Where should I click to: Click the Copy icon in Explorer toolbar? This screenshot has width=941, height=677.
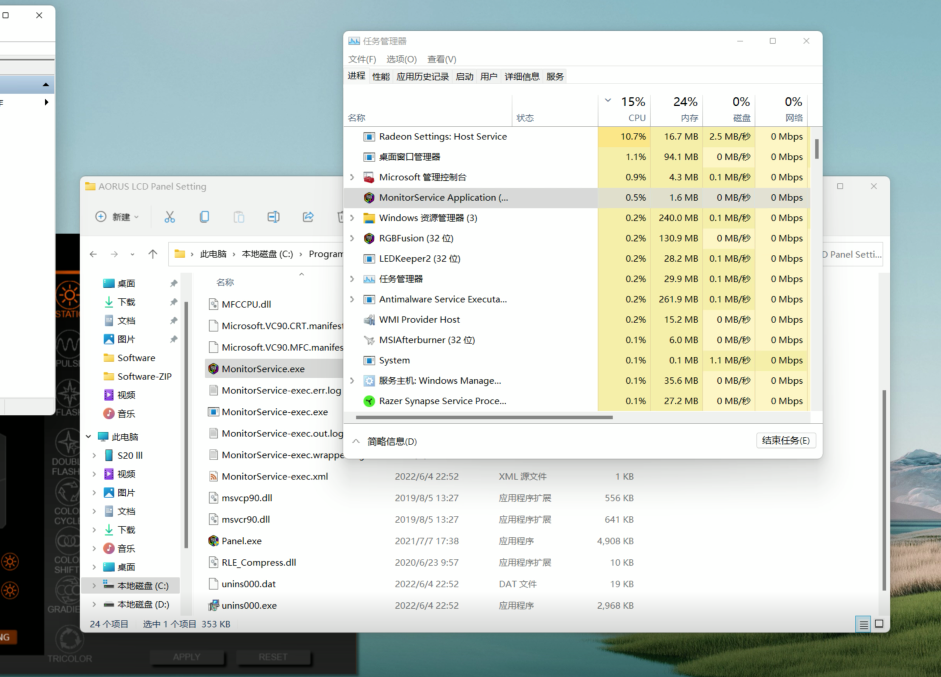[x=204, y=217]
